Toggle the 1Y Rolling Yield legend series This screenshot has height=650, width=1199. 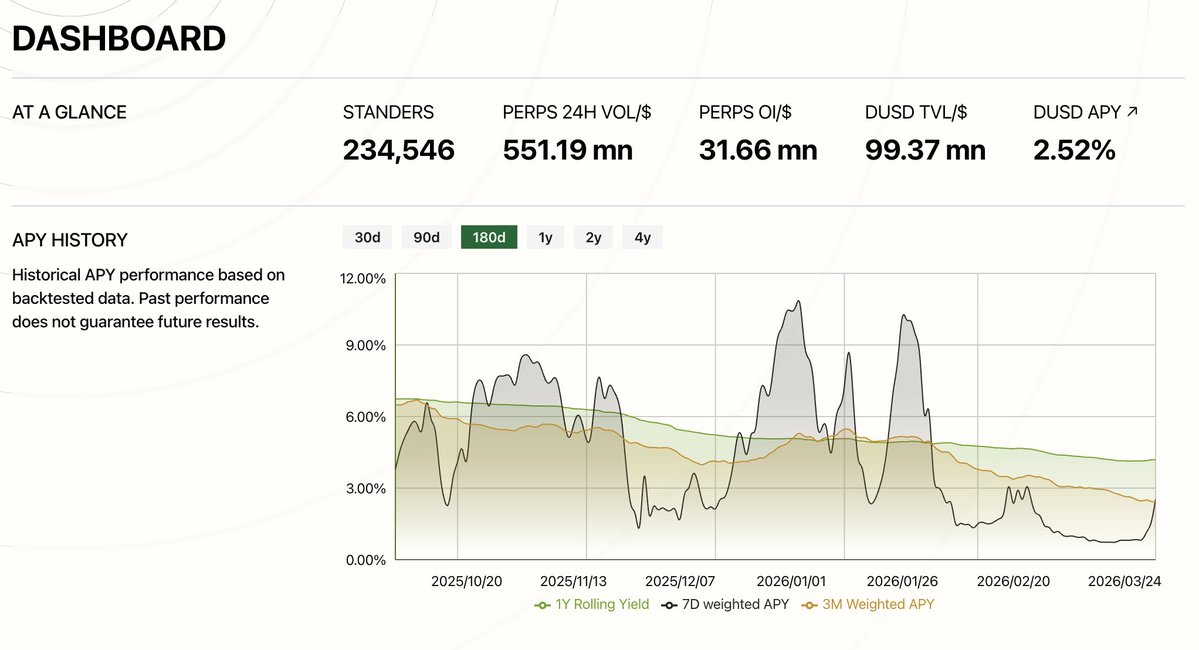pos(592,604)
